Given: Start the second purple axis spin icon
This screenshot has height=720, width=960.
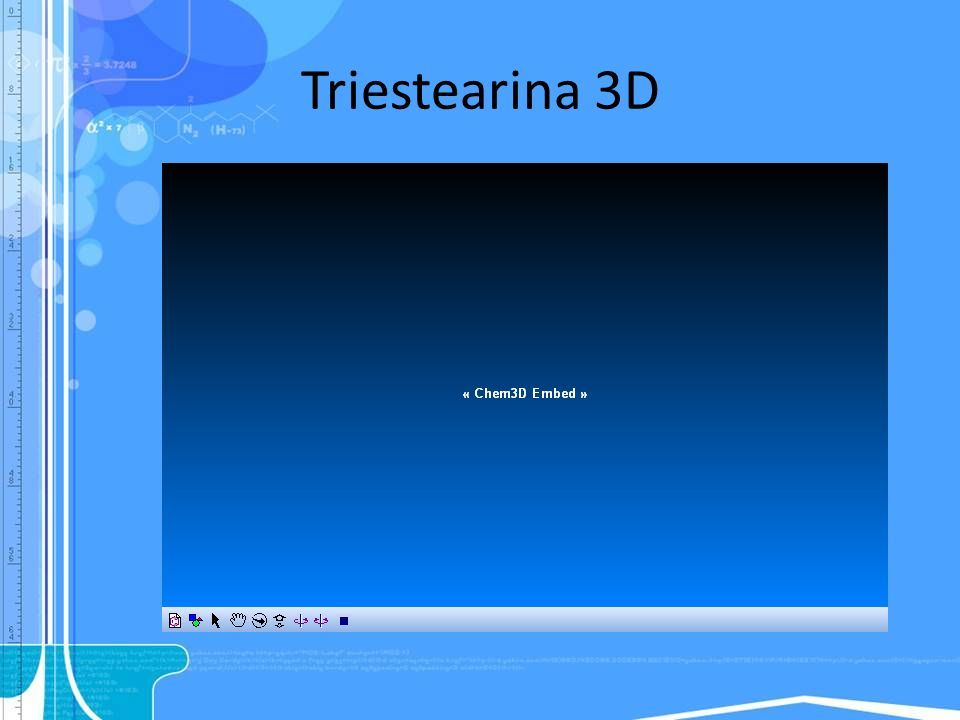Looking at the screenshot, I should pos(321,621).
